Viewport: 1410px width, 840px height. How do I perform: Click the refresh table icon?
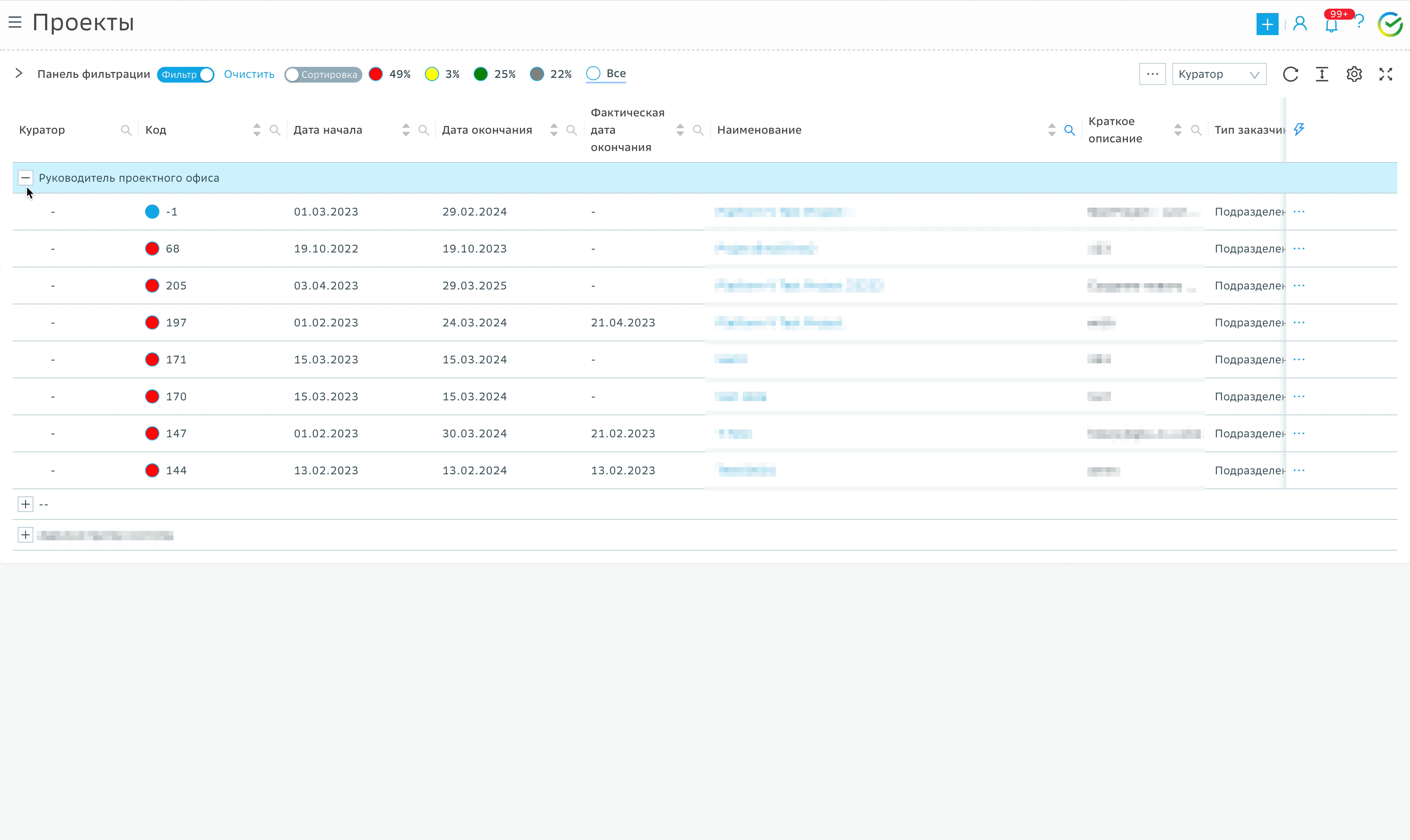click(x=1290, y=74)
